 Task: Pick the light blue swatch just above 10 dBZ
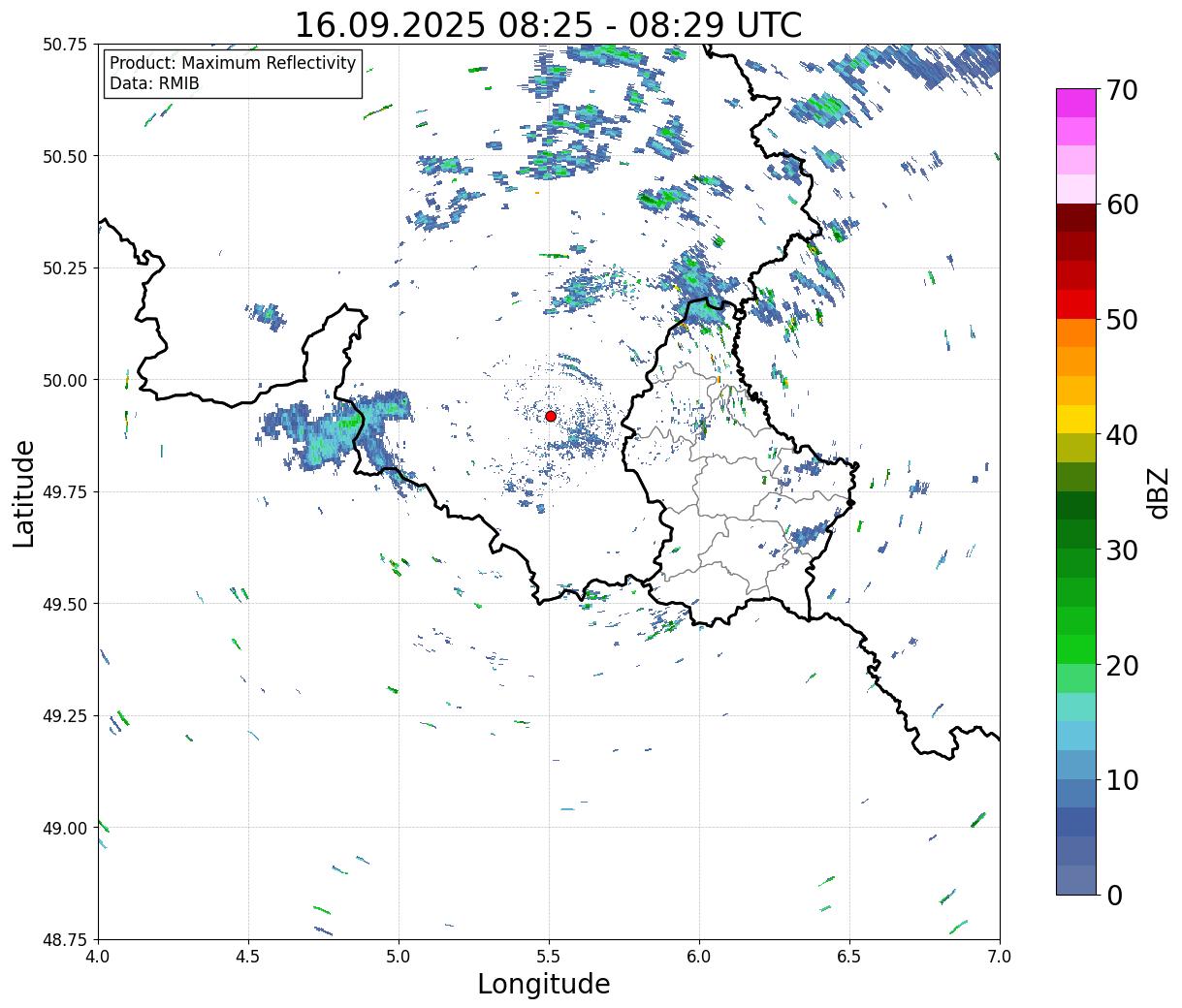coord(1076,765)
